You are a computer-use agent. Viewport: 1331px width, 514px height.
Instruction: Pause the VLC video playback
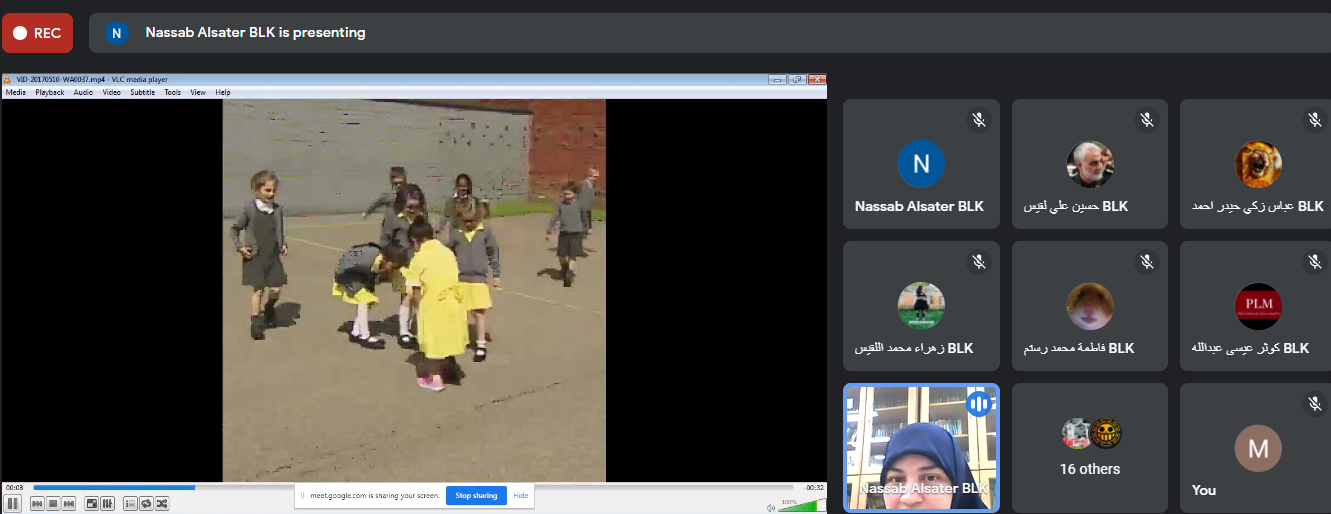coord(13,503)
